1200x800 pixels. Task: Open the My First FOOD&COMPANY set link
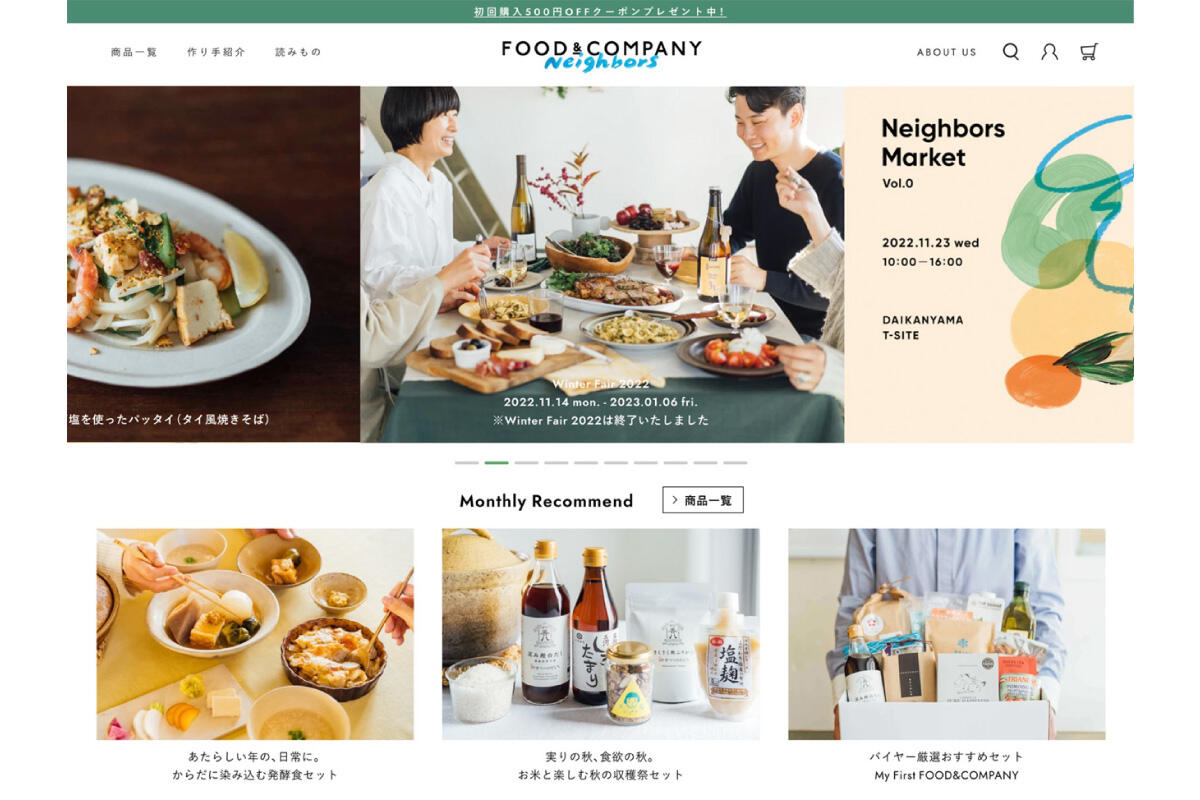[x=946, y=775]
